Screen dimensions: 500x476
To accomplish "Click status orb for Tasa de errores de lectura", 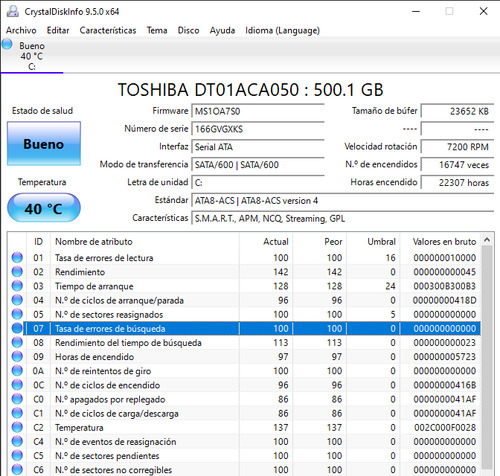I will tap(17, 257).
